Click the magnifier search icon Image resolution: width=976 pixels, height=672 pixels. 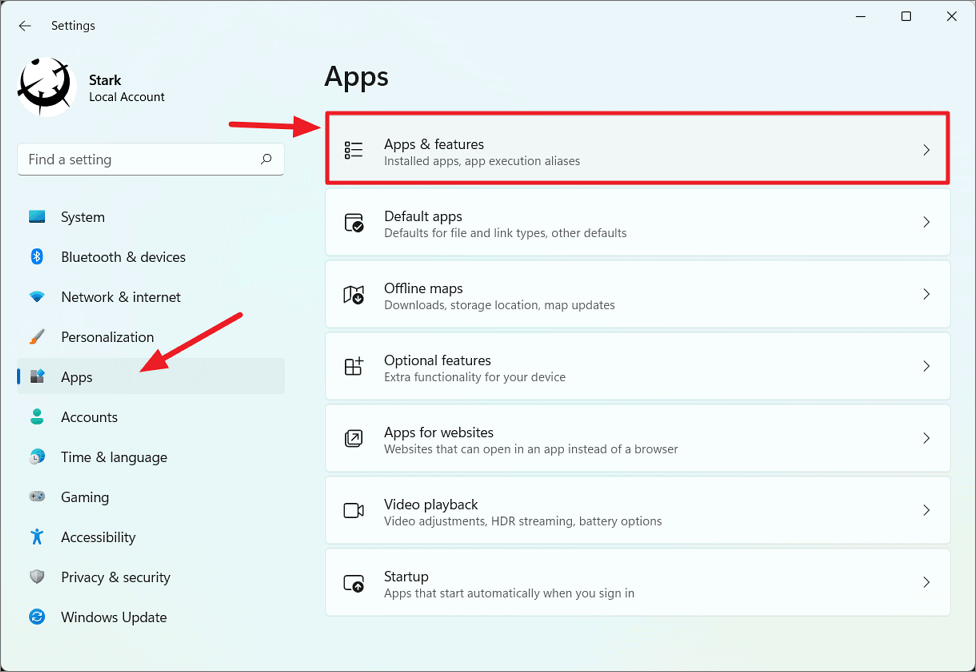(x=266, y=159)
